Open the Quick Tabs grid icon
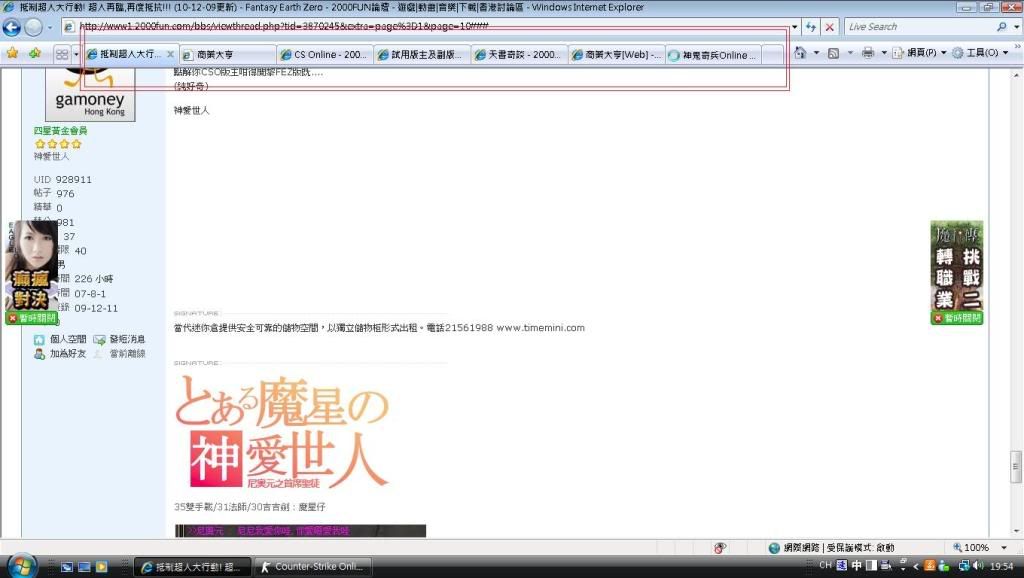Viewport: 1024px width, 578px height. click(61, 54)
